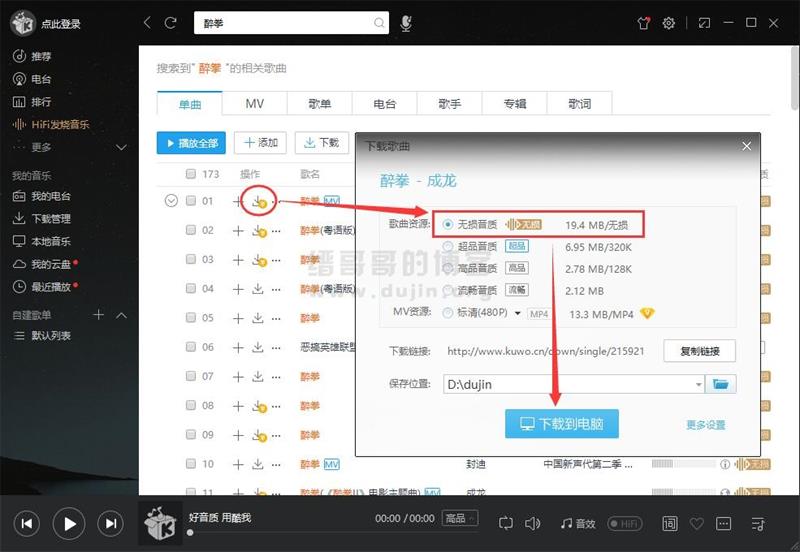Open the 更多设置 link

(706, 425)
